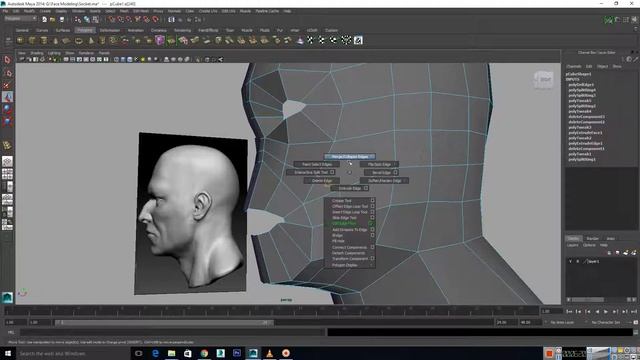Select the Rotate tool in toolbox
The width and height of the screenshot is (640, 360).
tap(7, 109)
